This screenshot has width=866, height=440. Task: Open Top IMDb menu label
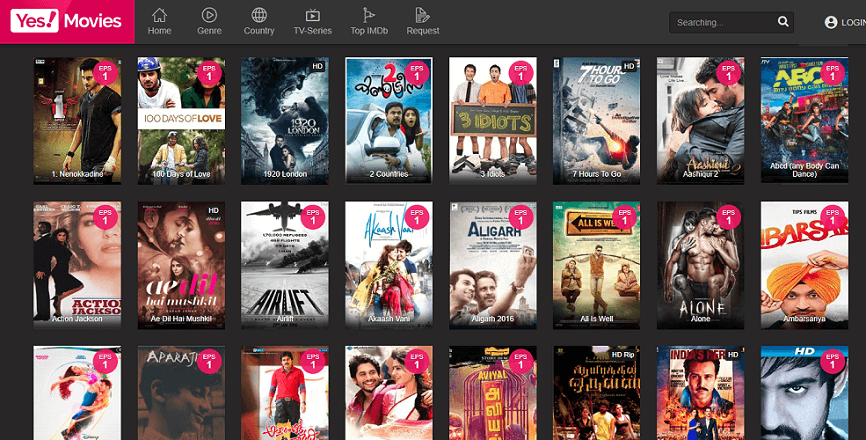[x=369, y=31]
